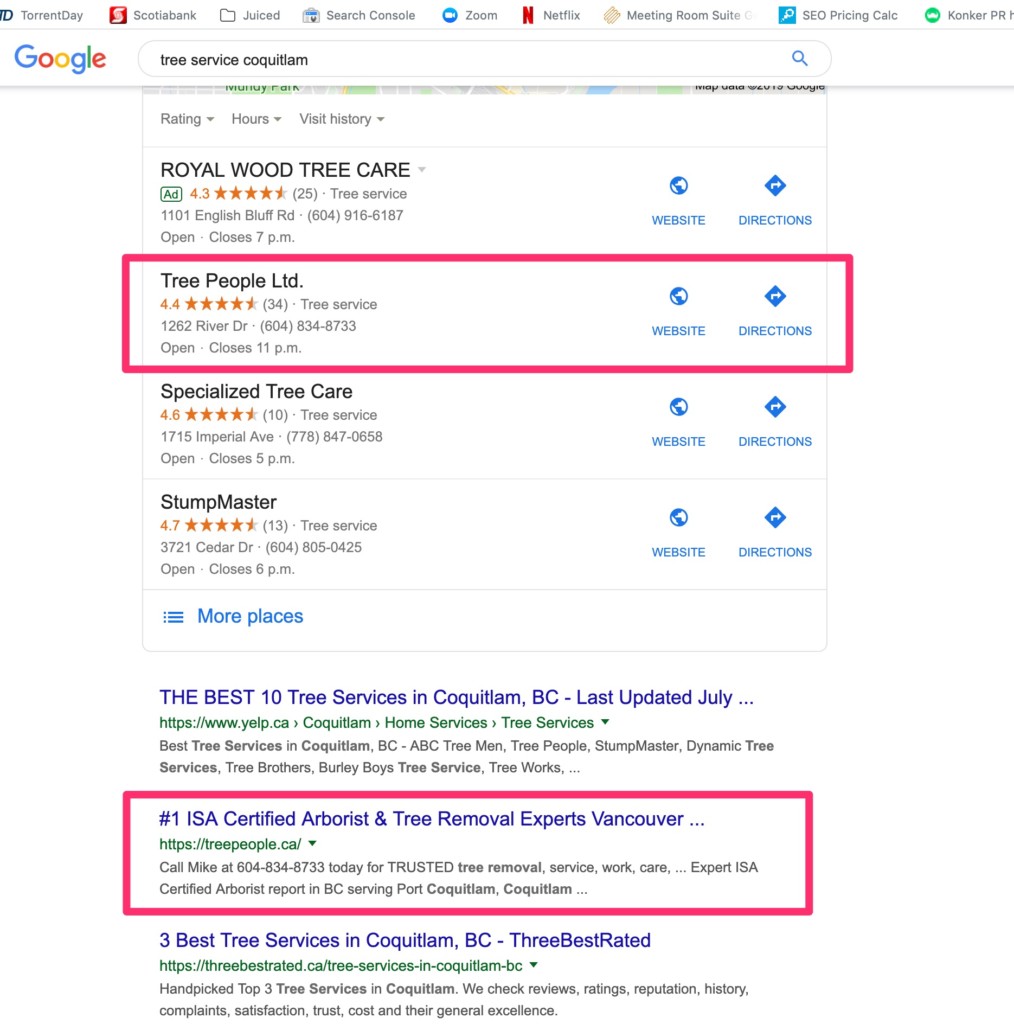Viewport: 1014px width, 1024px height.
Task: Click the Ad badge on ROYAL WOOD listing
Action: tap(171, 194)
